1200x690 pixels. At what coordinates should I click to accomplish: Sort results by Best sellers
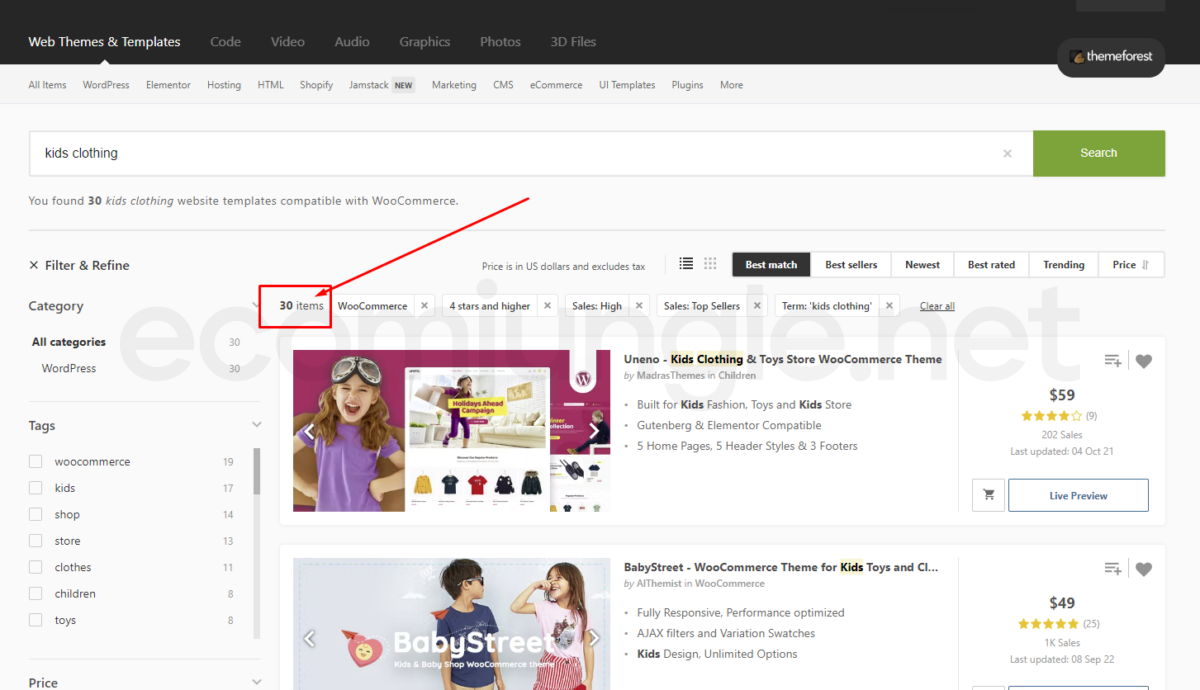coord(851,265)
